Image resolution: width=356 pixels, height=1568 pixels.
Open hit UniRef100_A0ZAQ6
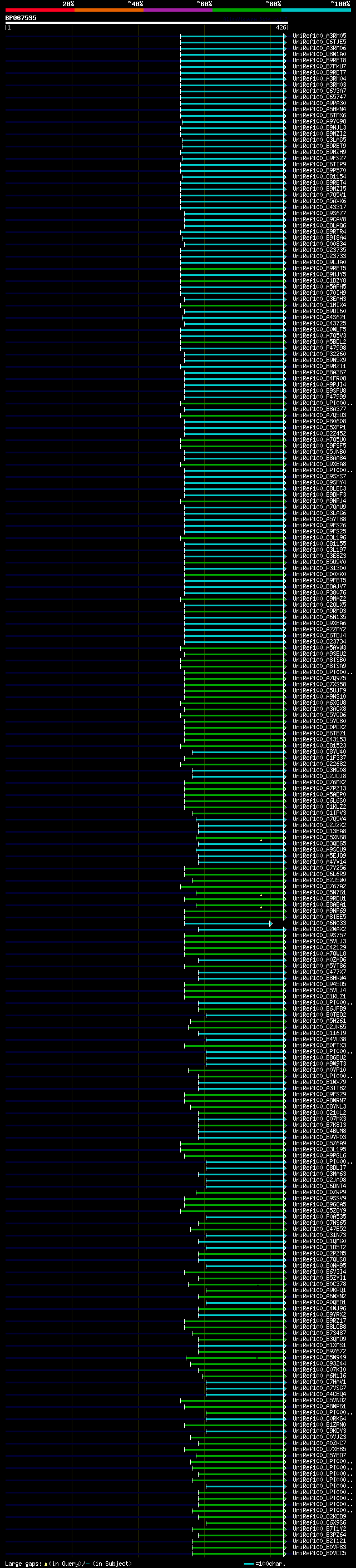click(x=319, y=960)
